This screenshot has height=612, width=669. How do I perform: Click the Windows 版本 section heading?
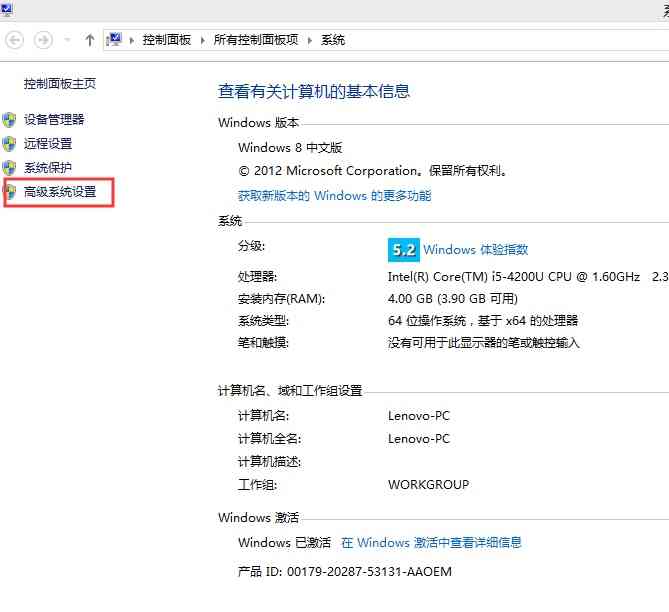coord(259,123)
